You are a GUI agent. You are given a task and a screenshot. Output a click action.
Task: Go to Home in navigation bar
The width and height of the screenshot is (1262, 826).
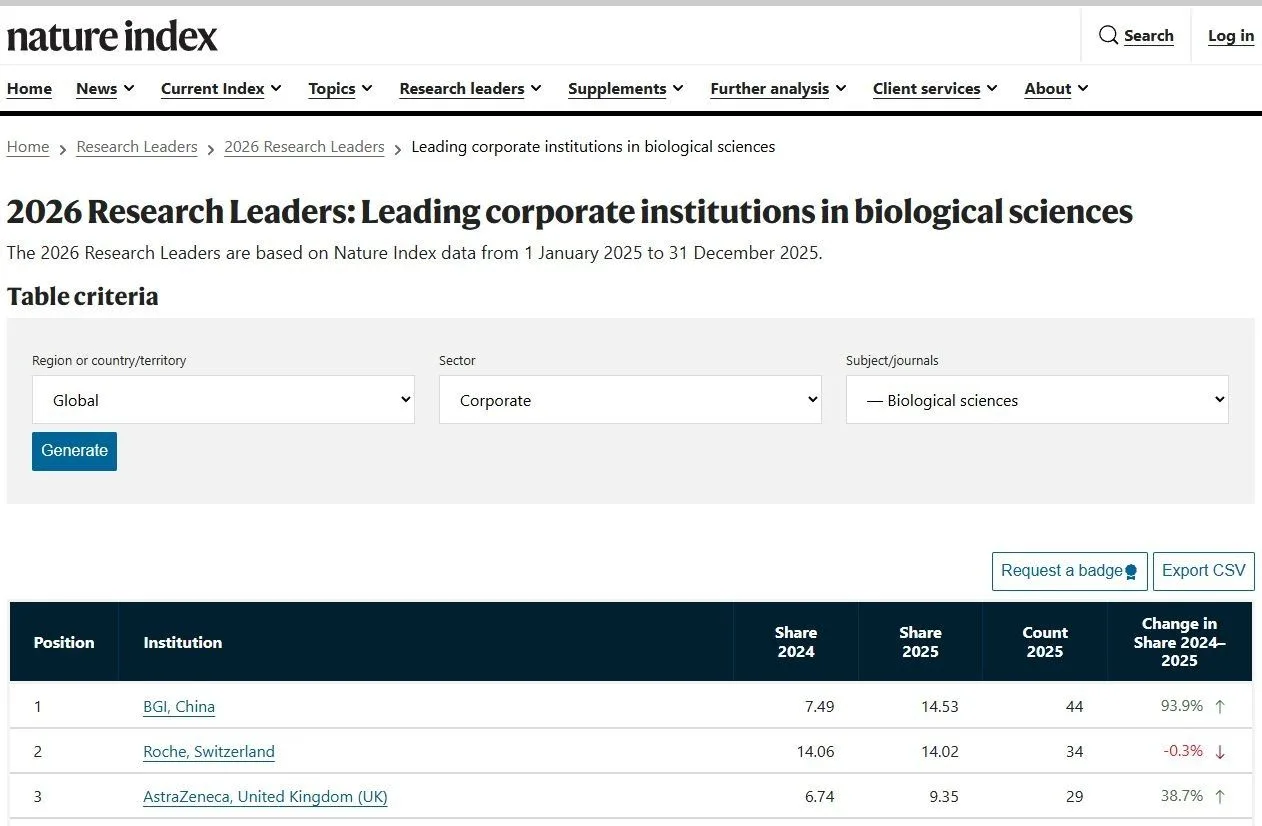point(29,88)
